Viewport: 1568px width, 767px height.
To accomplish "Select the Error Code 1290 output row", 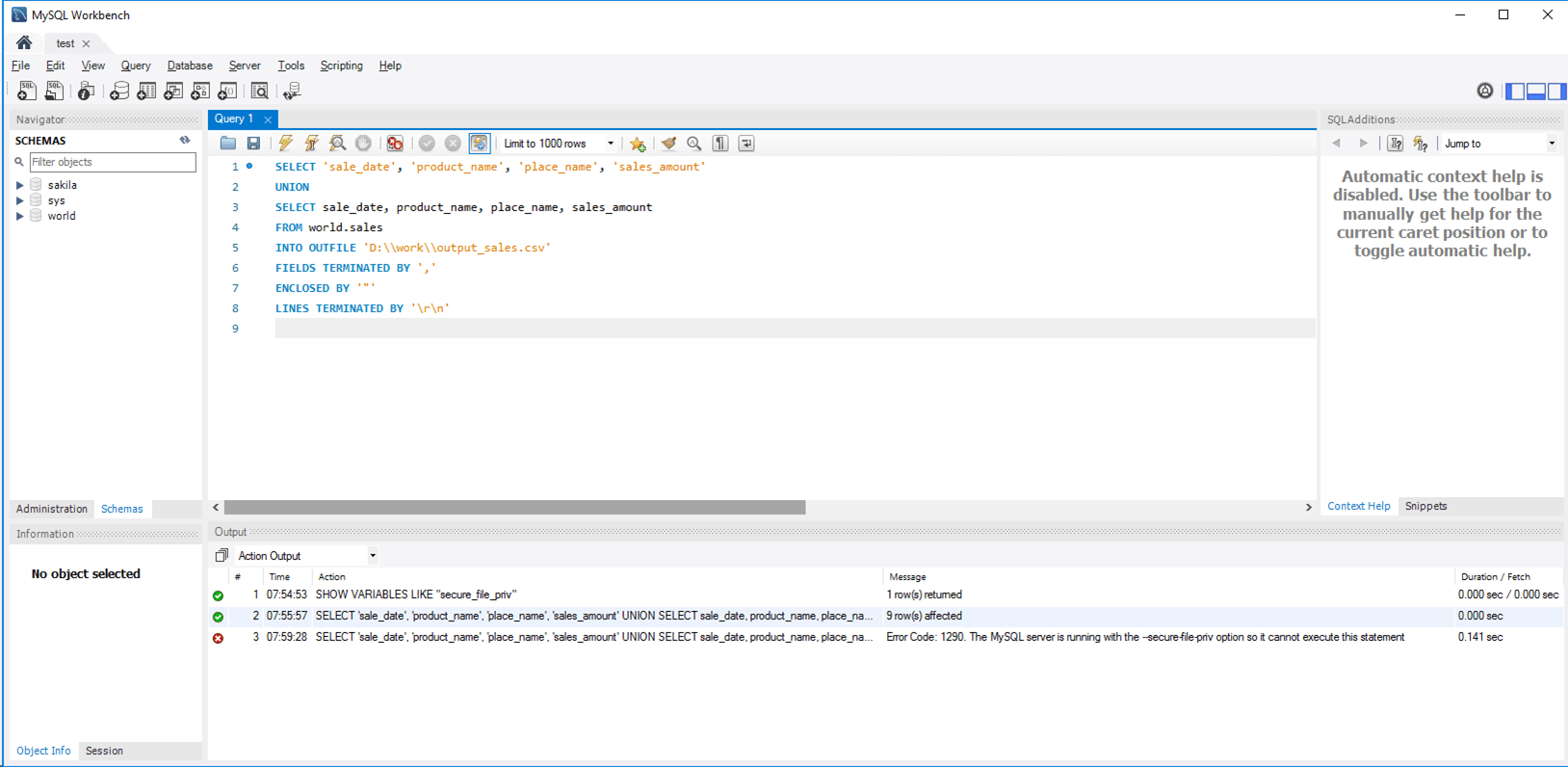I will [x=885, y=637].
